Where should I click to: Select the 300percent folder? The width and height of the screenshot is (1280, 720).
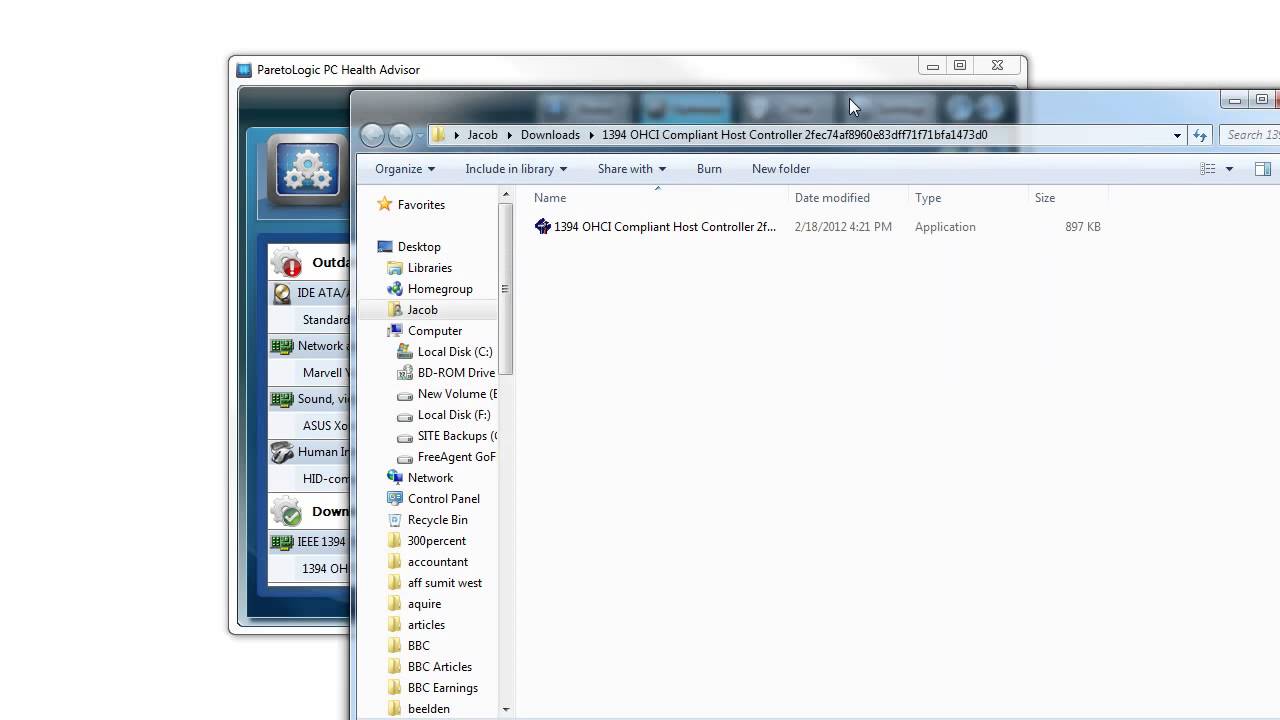(x=436, y=541)
